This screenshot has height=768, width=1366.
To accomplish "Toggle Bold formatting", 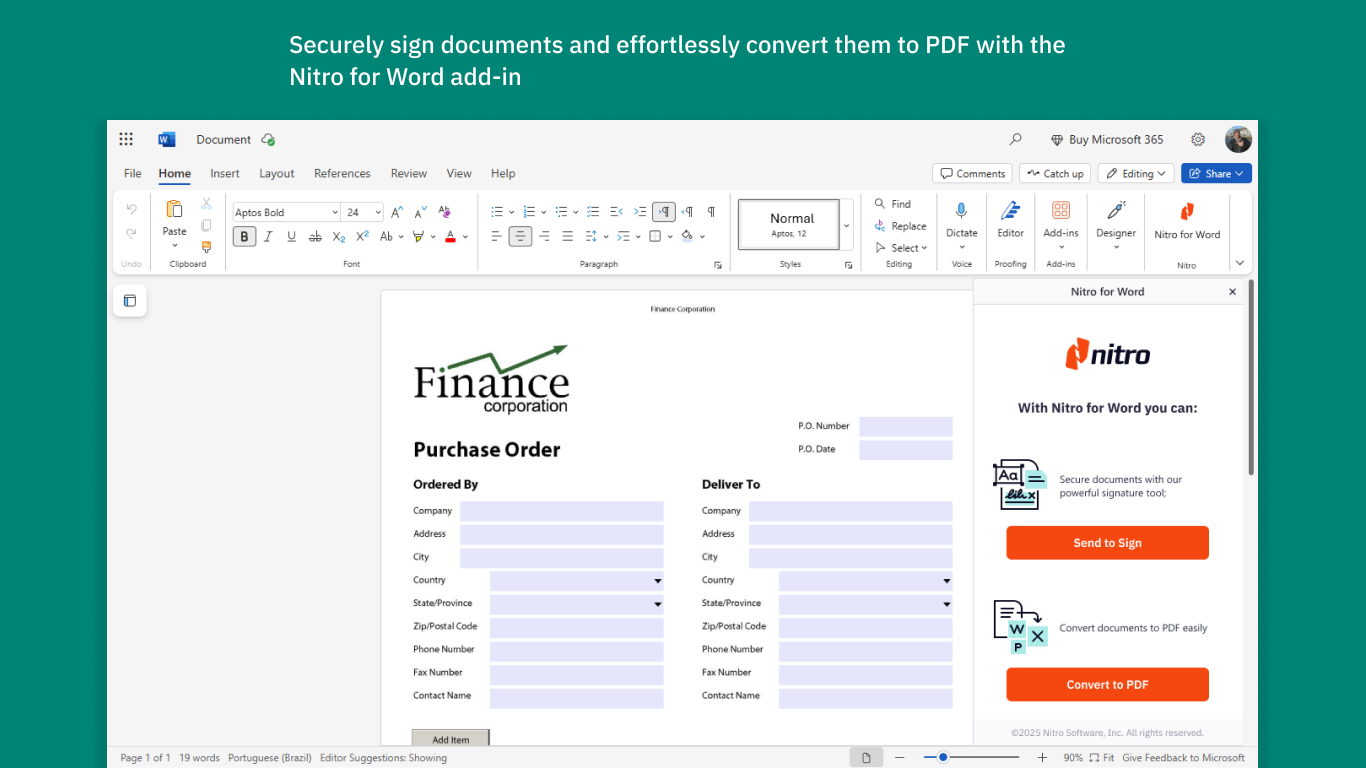I will (244, 237).
